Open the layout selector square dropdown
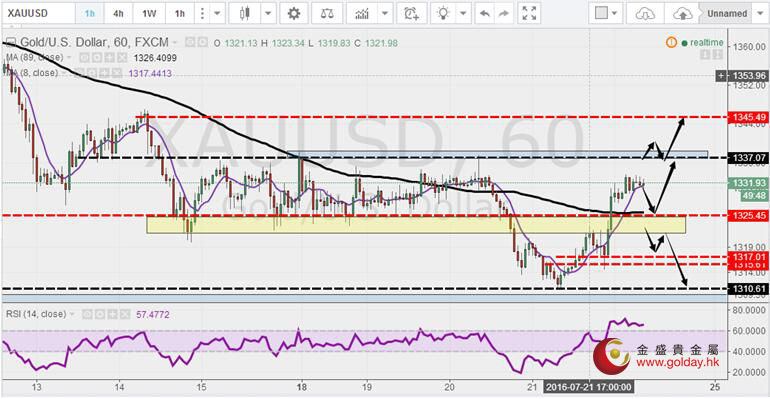The image size is (770, 399). (606, 13)
